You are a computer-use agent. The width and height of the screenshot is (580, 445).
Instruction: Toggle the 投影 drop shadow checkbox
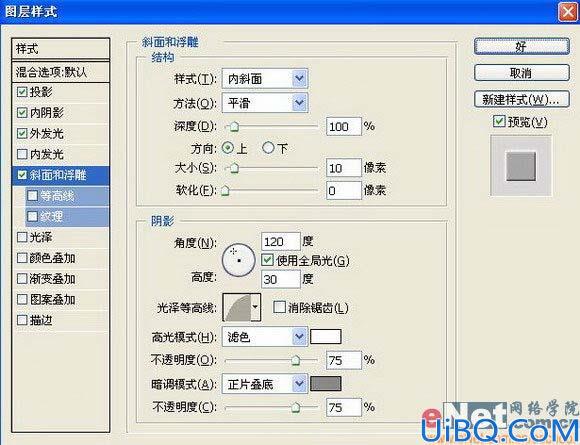click(x=22, y=92)
